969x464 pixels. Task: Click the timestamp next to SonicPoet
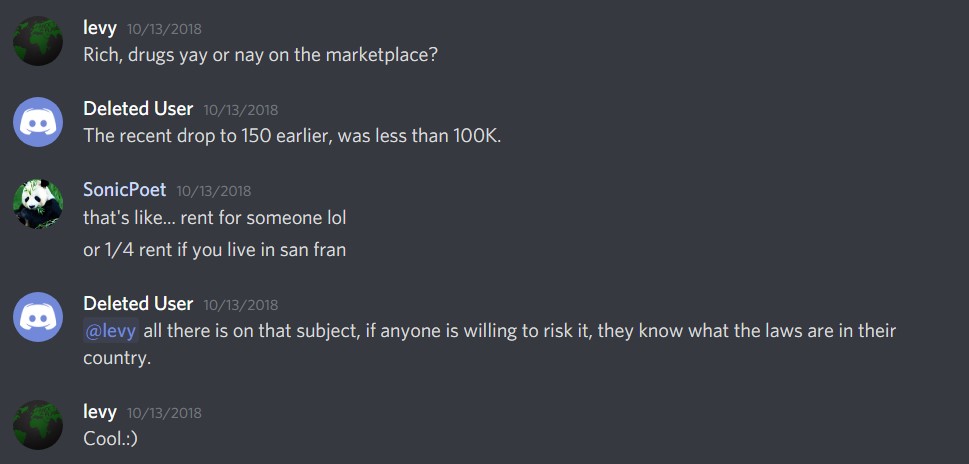pos(214,191)
